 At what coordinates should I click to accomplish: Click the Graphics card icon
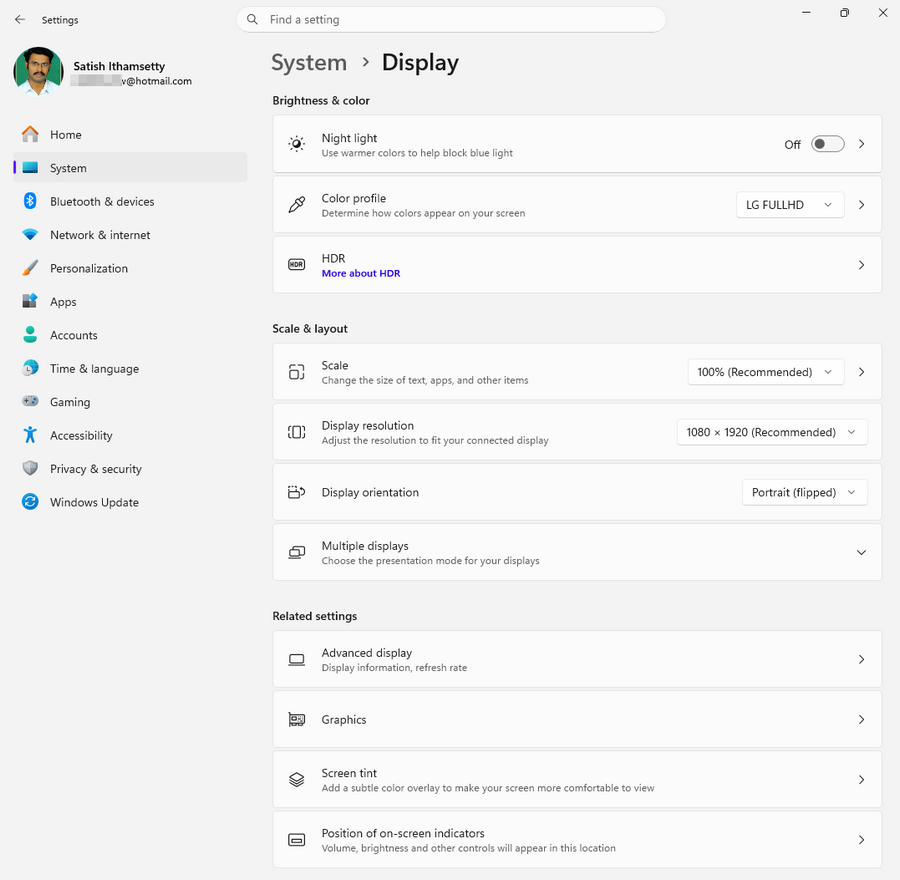(297, 719)
